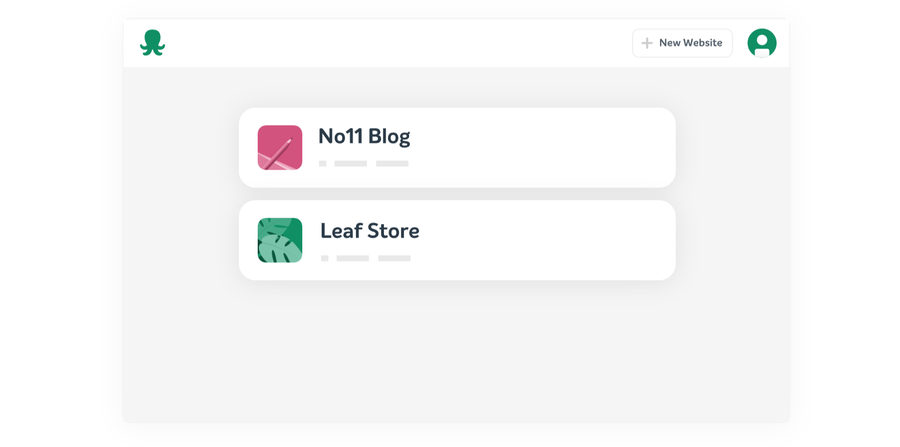Click the last placeholder bar under No11 Blog

click(x=392, y=164)
